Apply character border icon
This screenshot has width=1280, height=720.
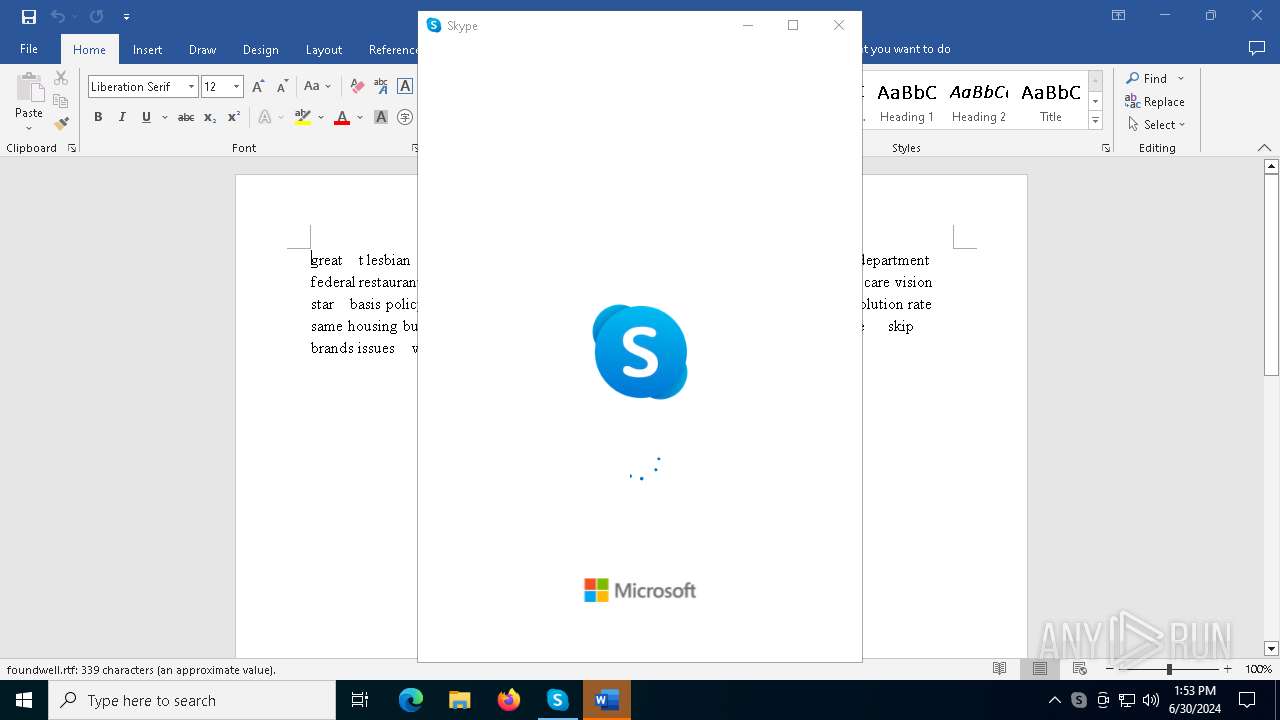click(405, 87)
